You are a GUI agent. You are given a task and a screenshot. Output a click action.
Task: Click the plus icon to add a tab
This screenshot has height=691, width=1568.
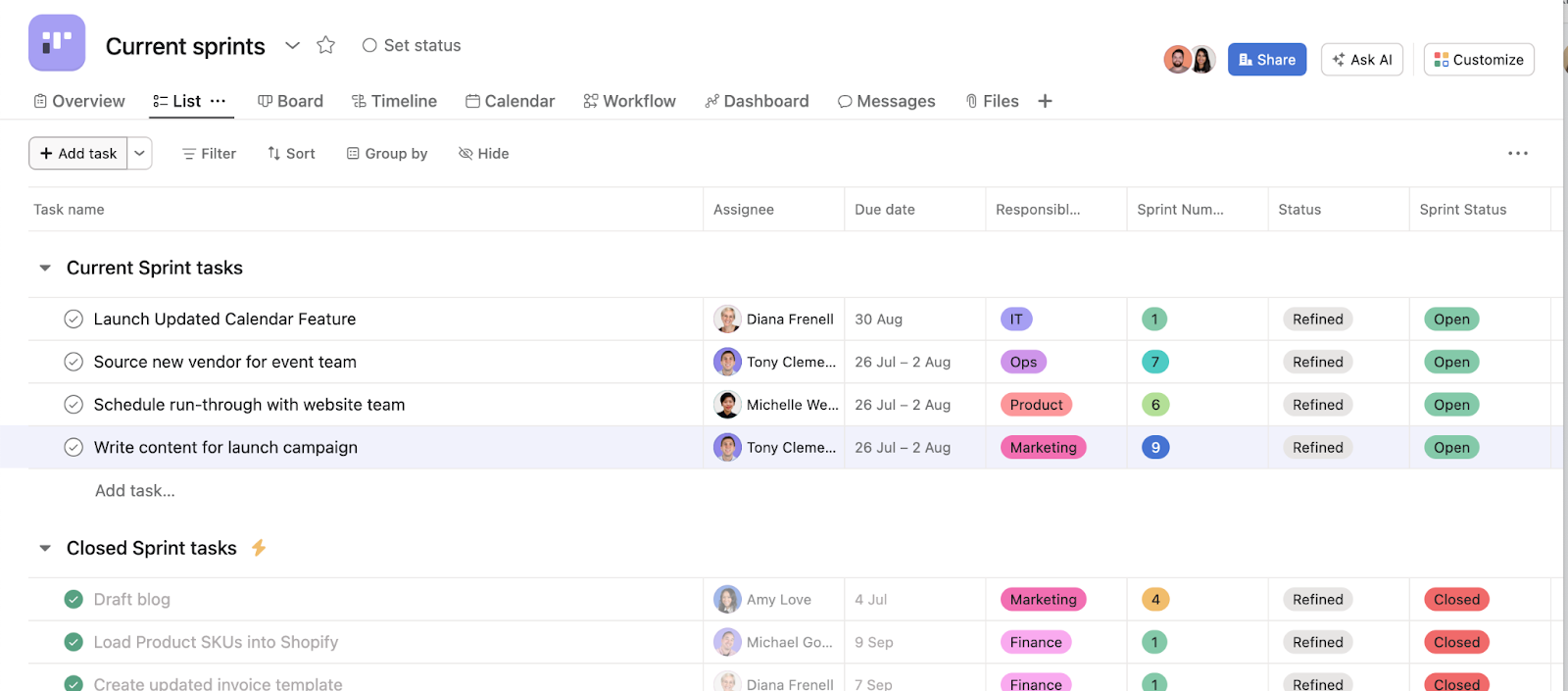1045,101
